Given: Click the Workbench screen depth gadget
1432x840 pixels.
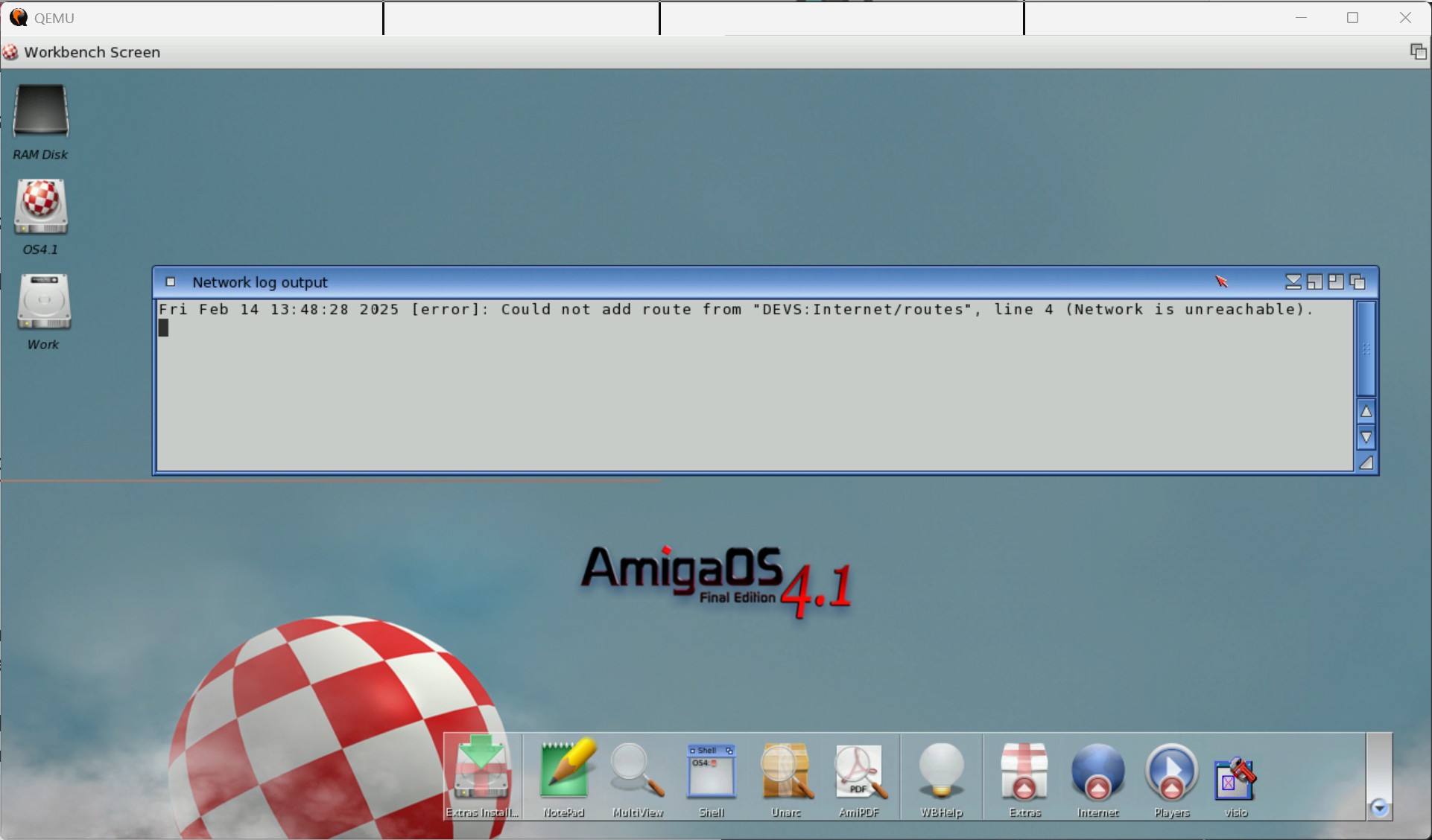Looking at the screenshot, I should coord(1418,51).
